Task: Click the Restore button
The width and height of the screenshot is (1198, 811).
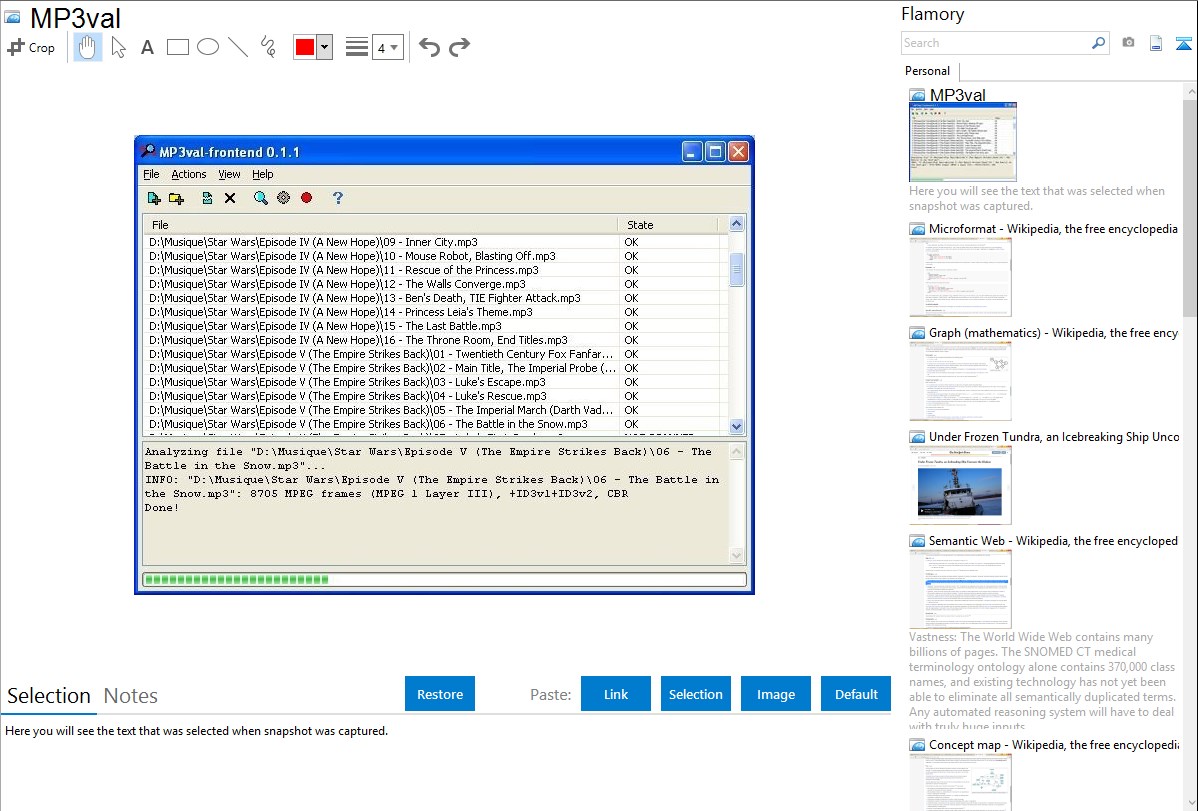Action: [440, 694]
